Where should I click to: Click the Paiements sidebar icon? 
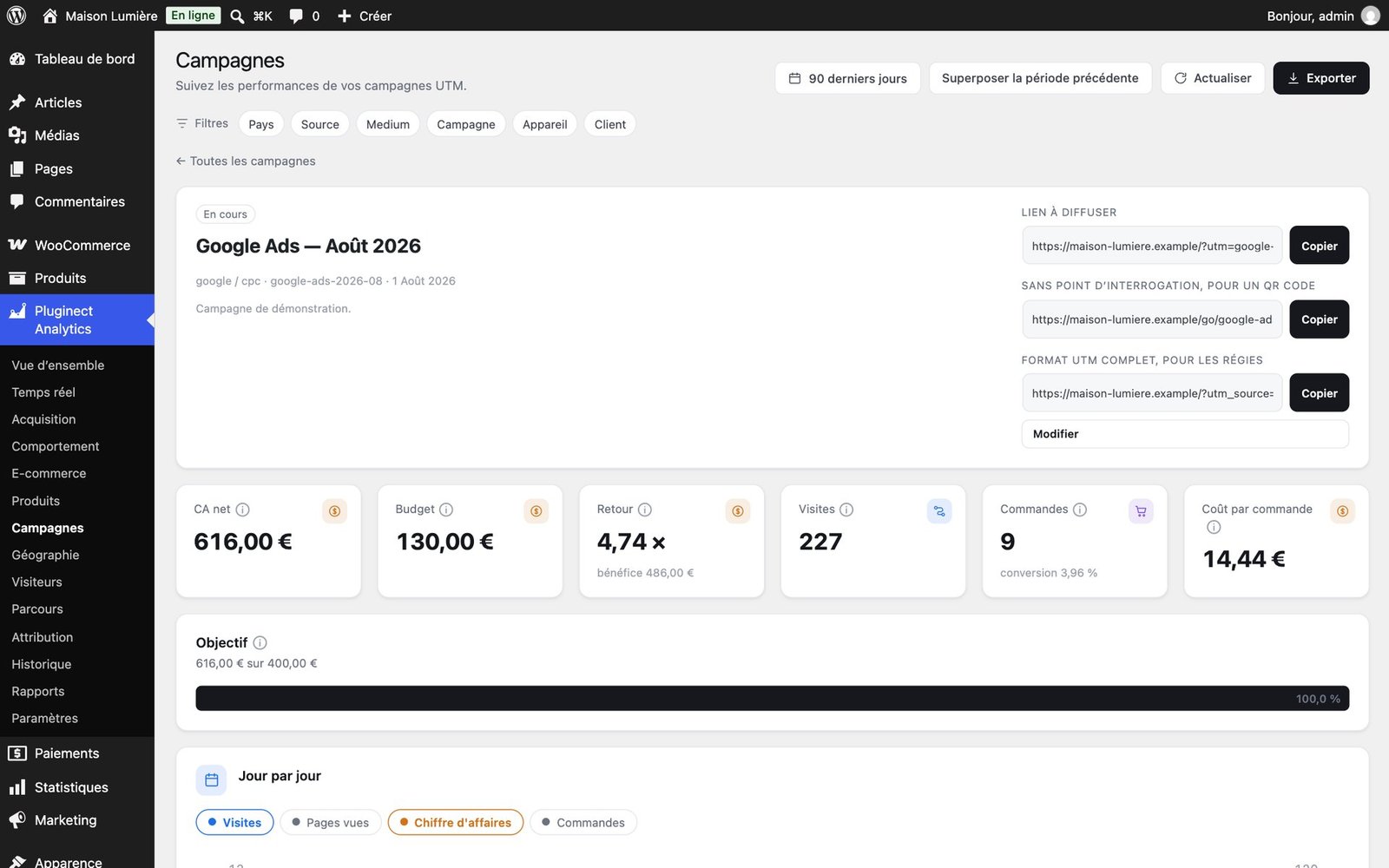coord(17,753)
